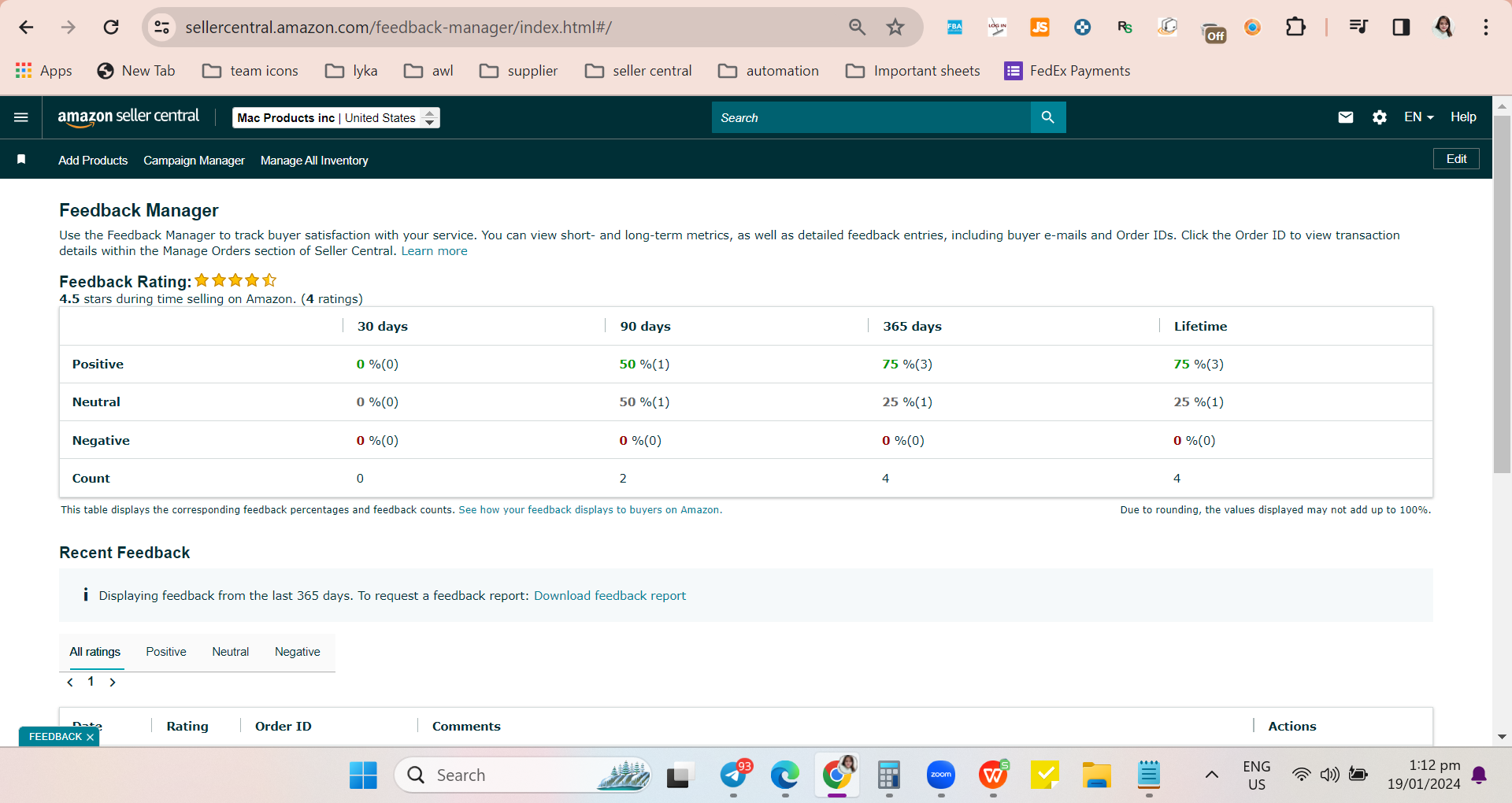Open Chrome profile avatar
The width and height of the screenshot is (1512, 803).
pyautogui.click(x=1443, y=28)
